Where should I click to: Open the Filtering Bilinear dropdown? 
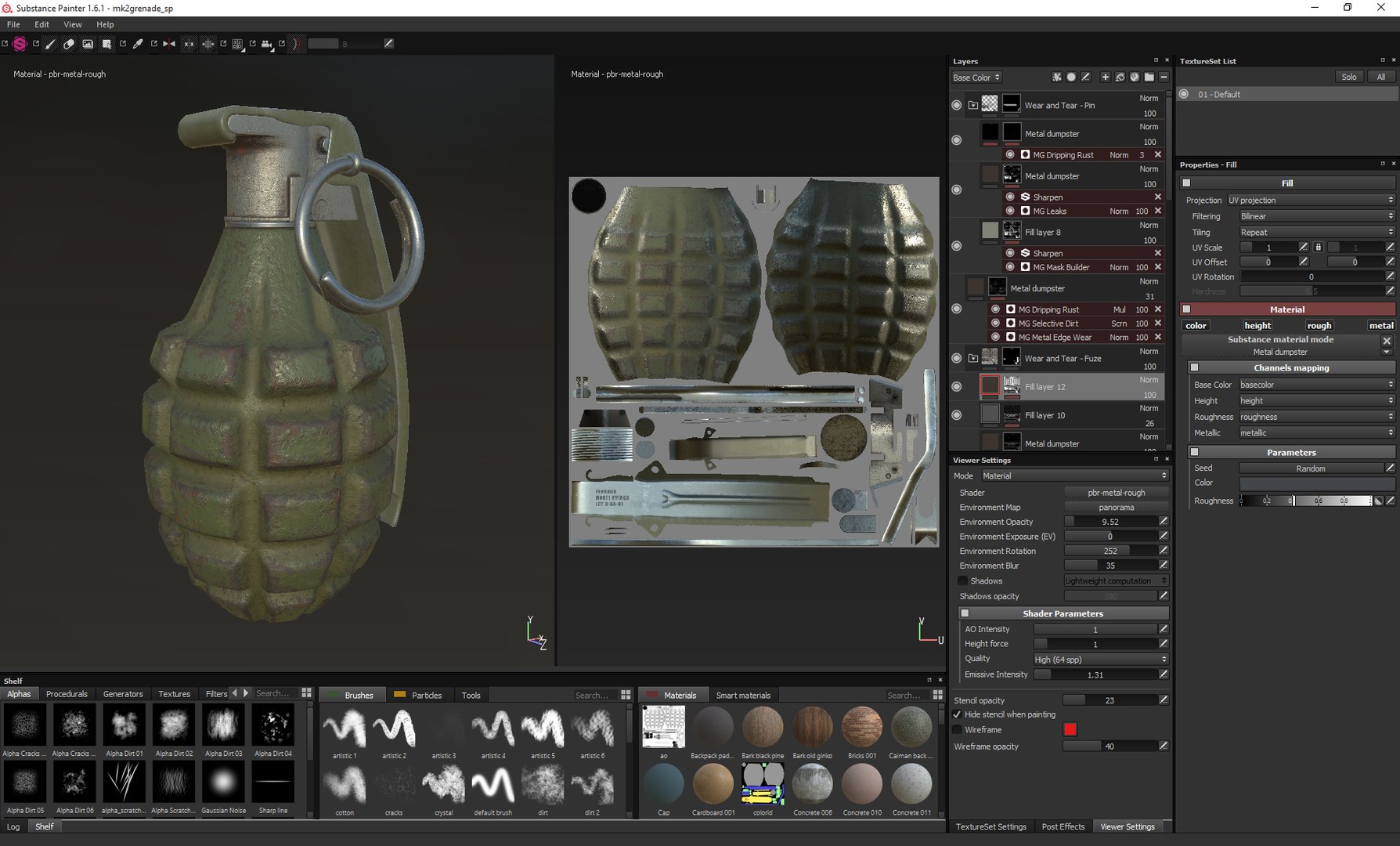tap(1317, 216)
